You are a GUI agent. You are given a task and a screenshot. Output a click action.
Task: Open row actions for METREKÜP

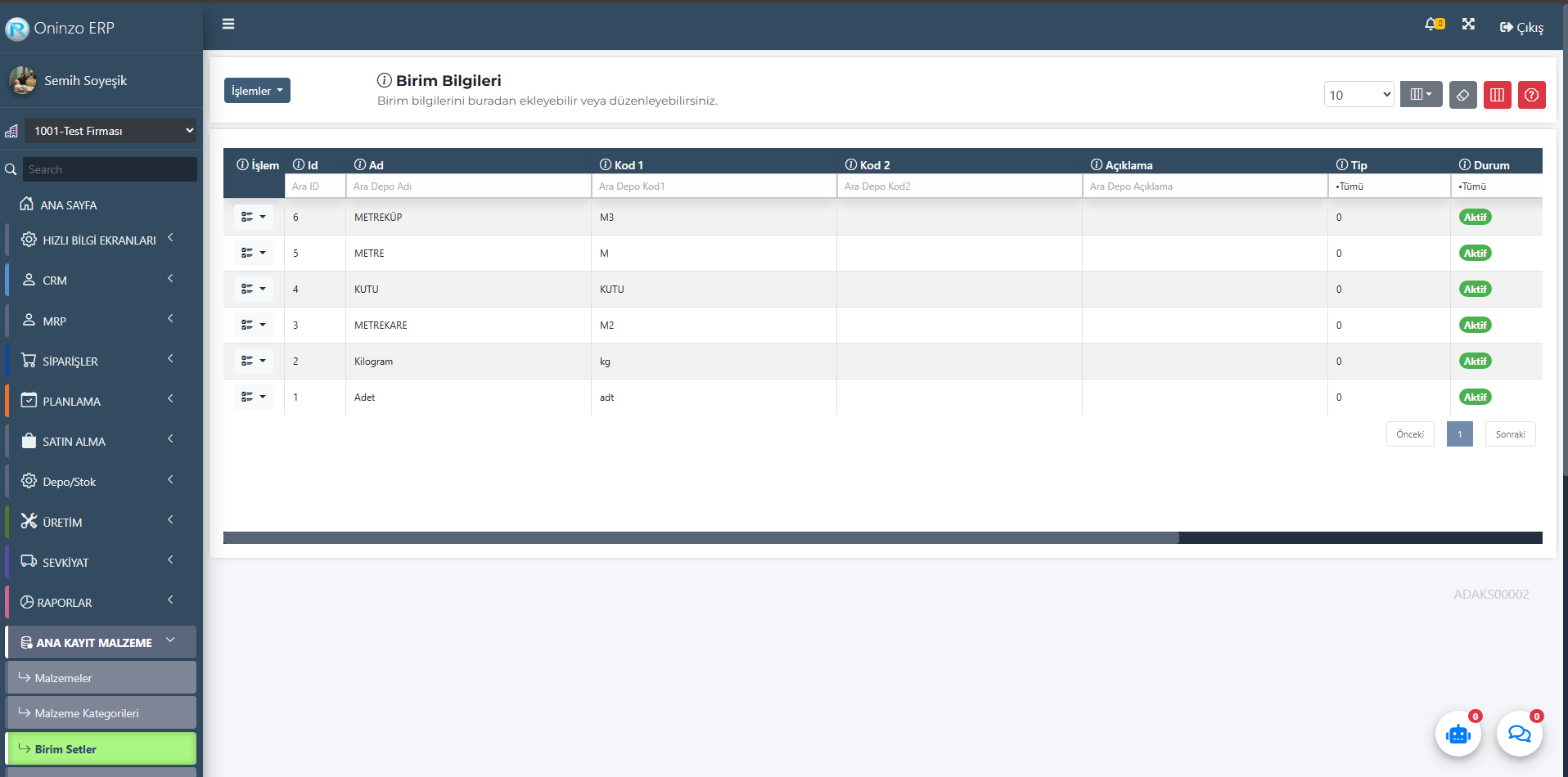[253, 218]
